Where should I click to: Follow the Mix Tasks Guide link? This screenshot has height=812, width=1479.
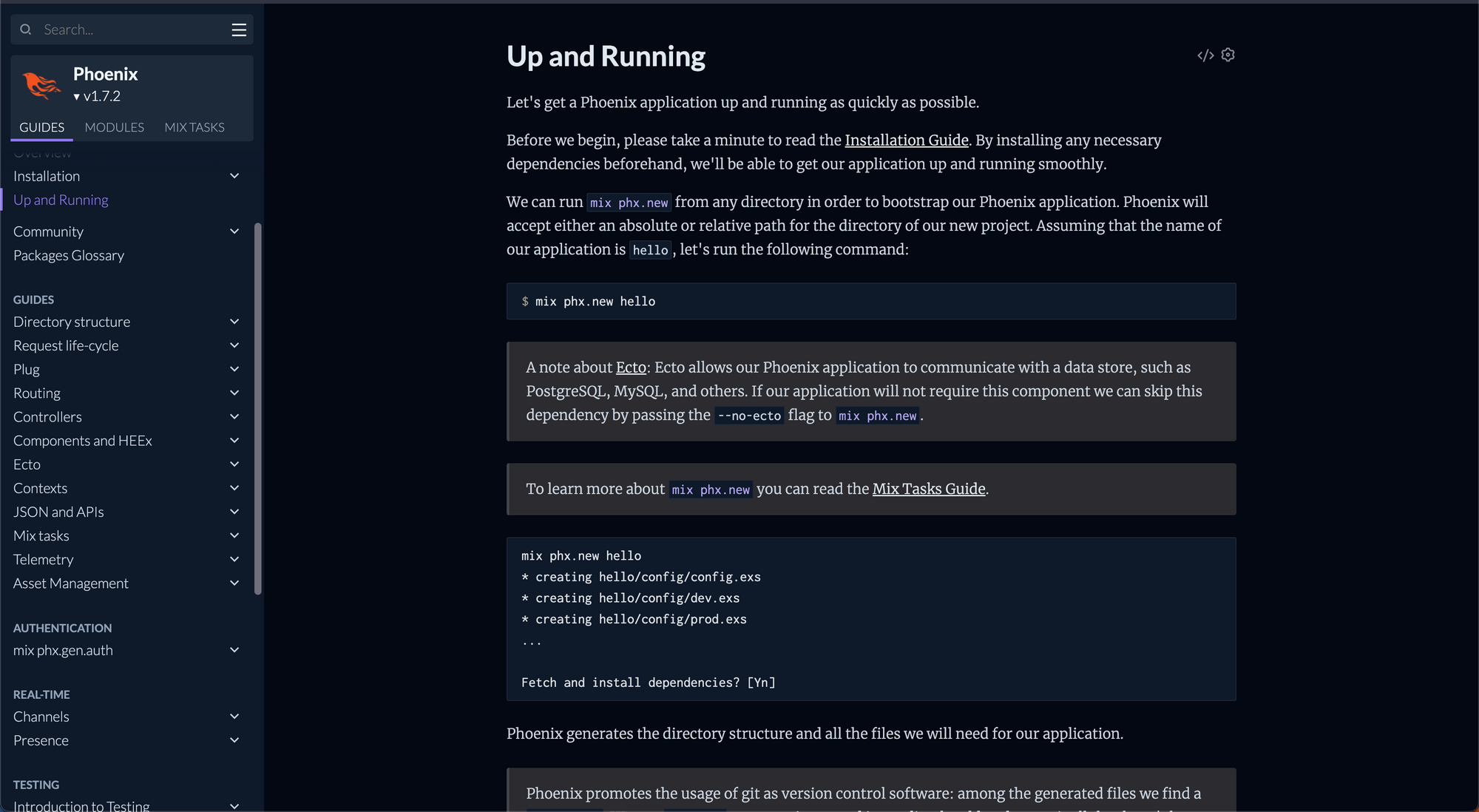[x=928, y=489]
